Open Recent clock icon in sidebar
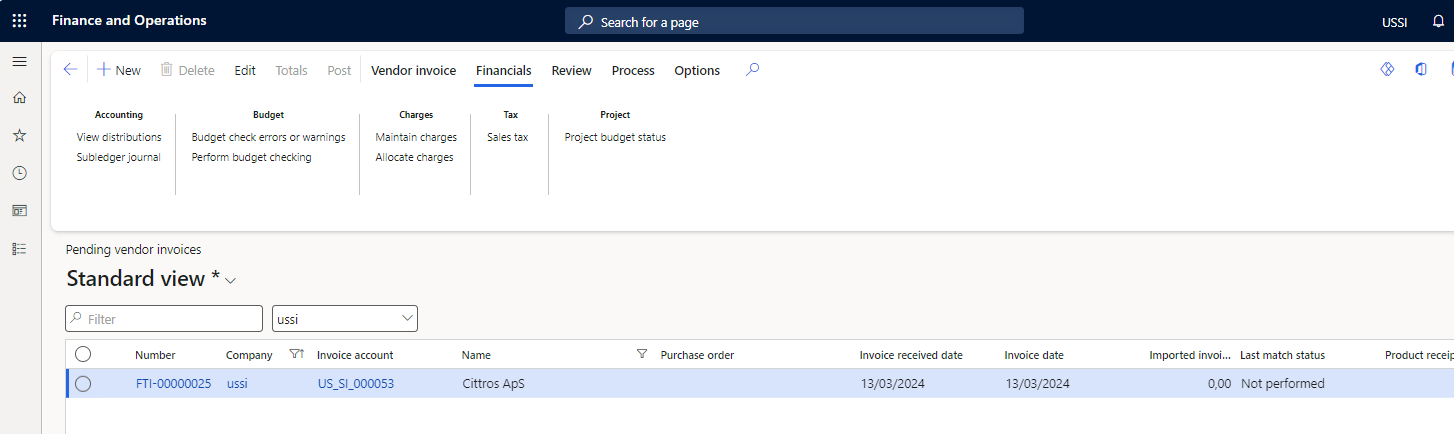This screenshot has height=434, width=1454. click(x=19, y=173)
